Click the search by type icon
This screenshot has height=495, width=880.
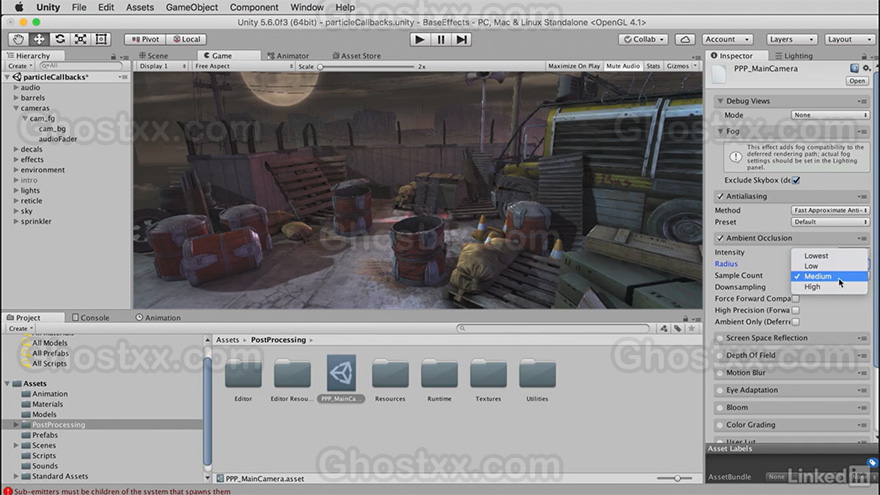pos(664,328)
